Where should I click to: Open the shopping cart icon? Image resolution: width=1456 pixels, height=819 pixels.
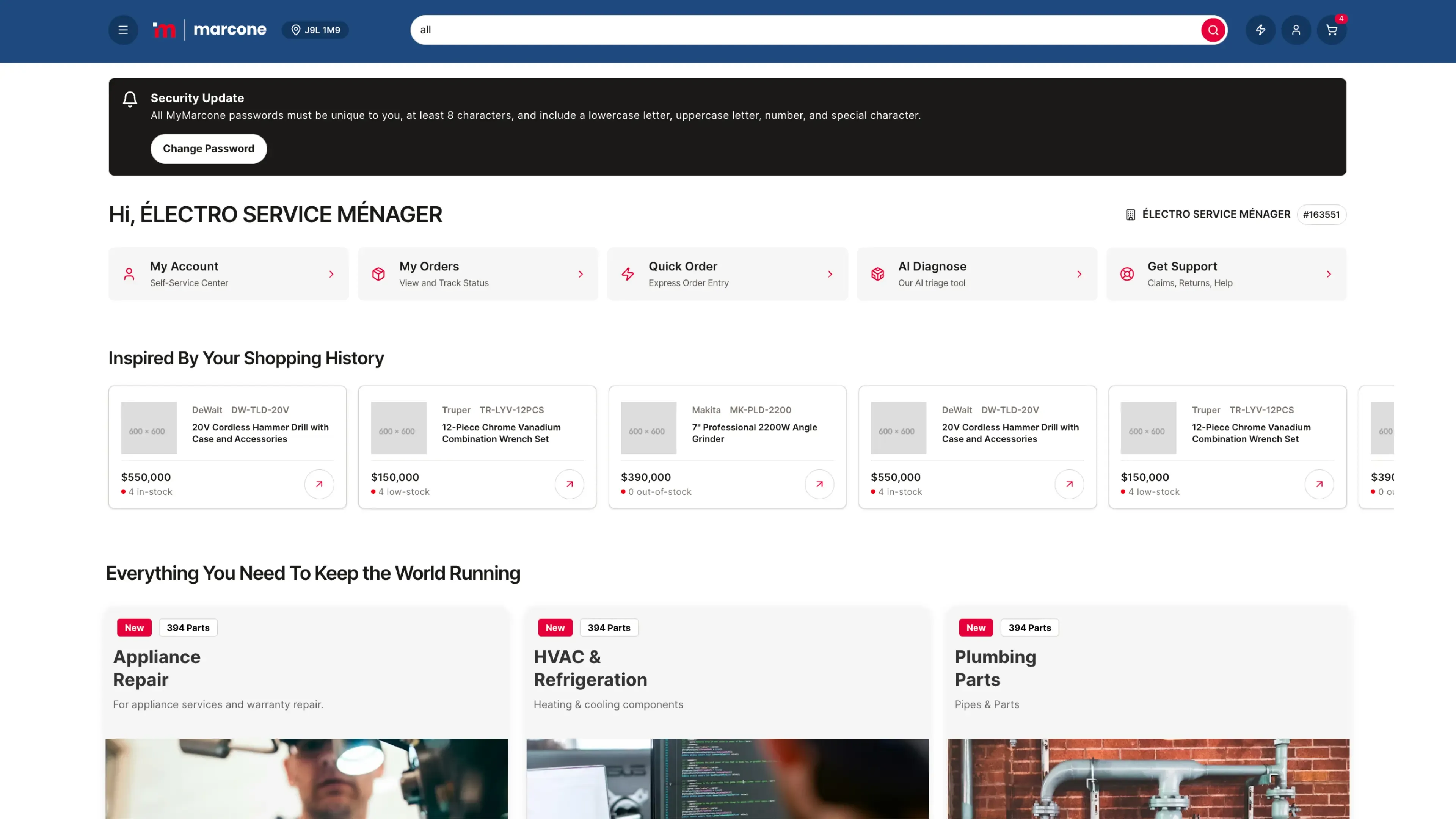pyautogui.click(x=1332, y=30)
